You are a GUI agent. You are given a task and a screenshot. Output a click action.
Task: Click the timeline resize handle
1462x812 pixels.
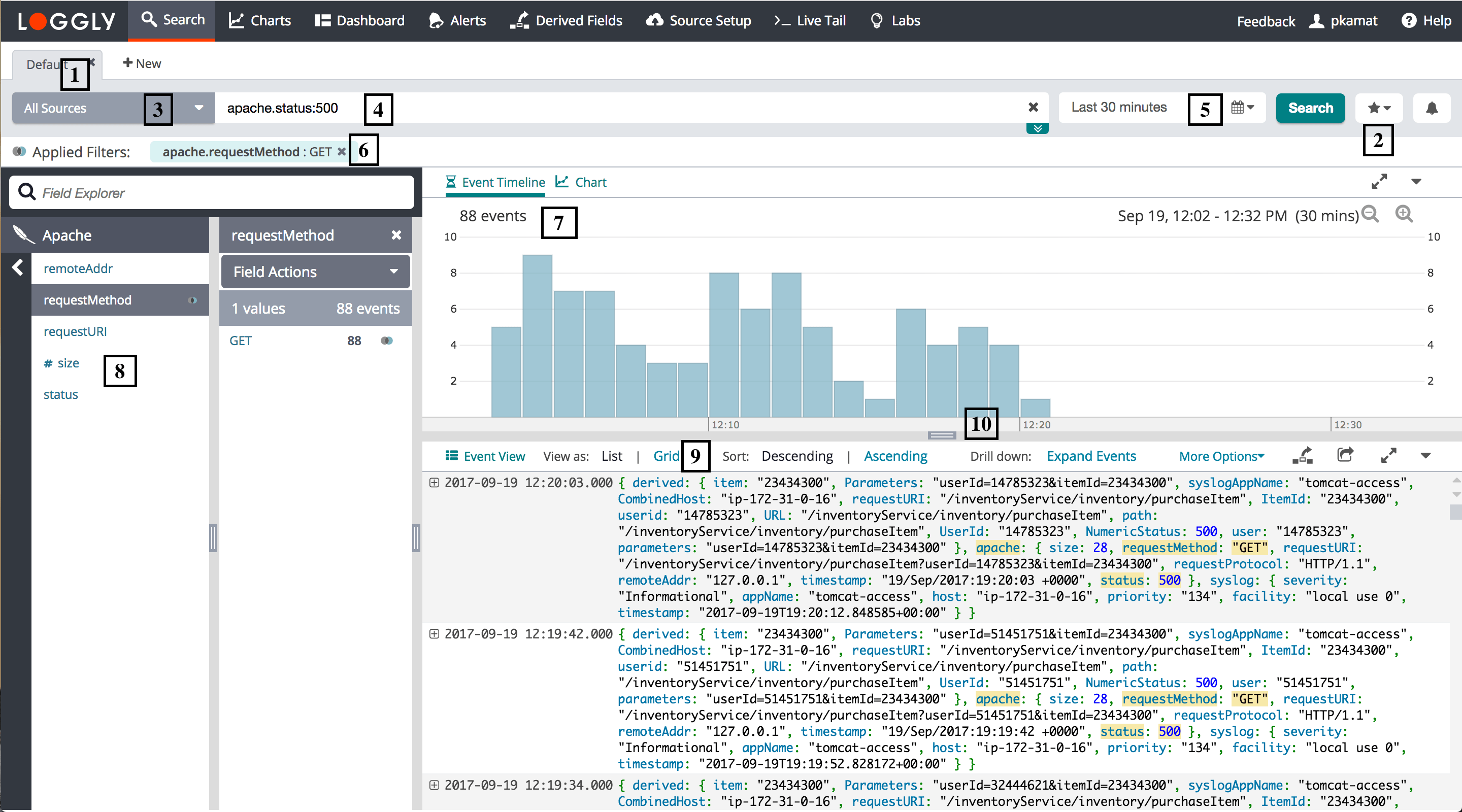[x=942, y=435]
